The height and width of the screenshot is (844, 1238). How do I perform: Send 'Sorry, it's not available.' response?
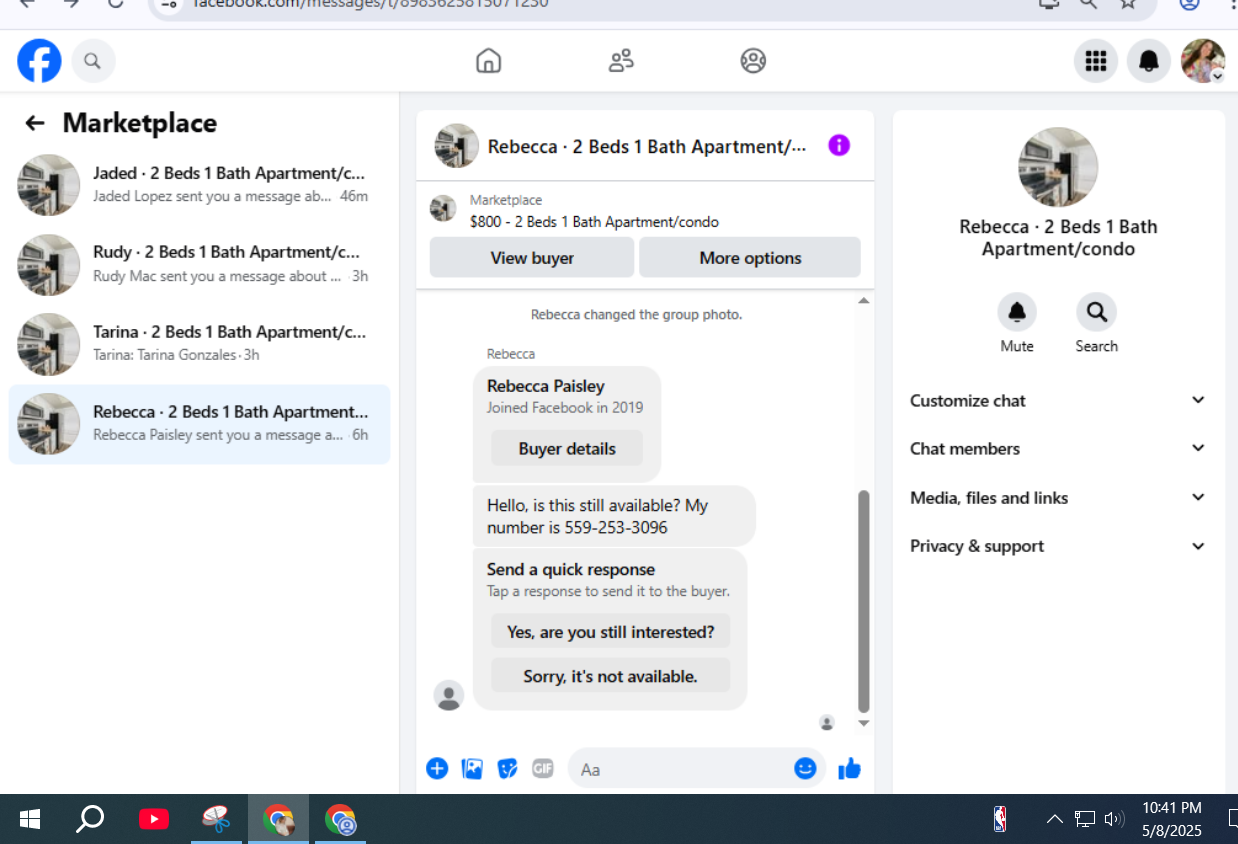(x=610, y=675)
